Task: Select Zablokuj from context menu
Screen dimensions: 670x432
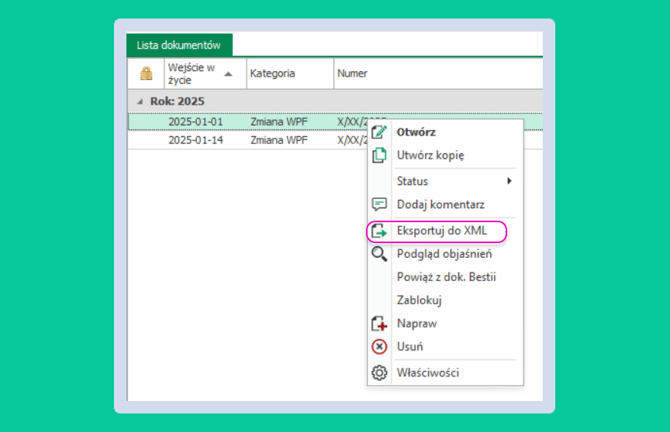Action: pyautogui.click(x=419, y=300)
